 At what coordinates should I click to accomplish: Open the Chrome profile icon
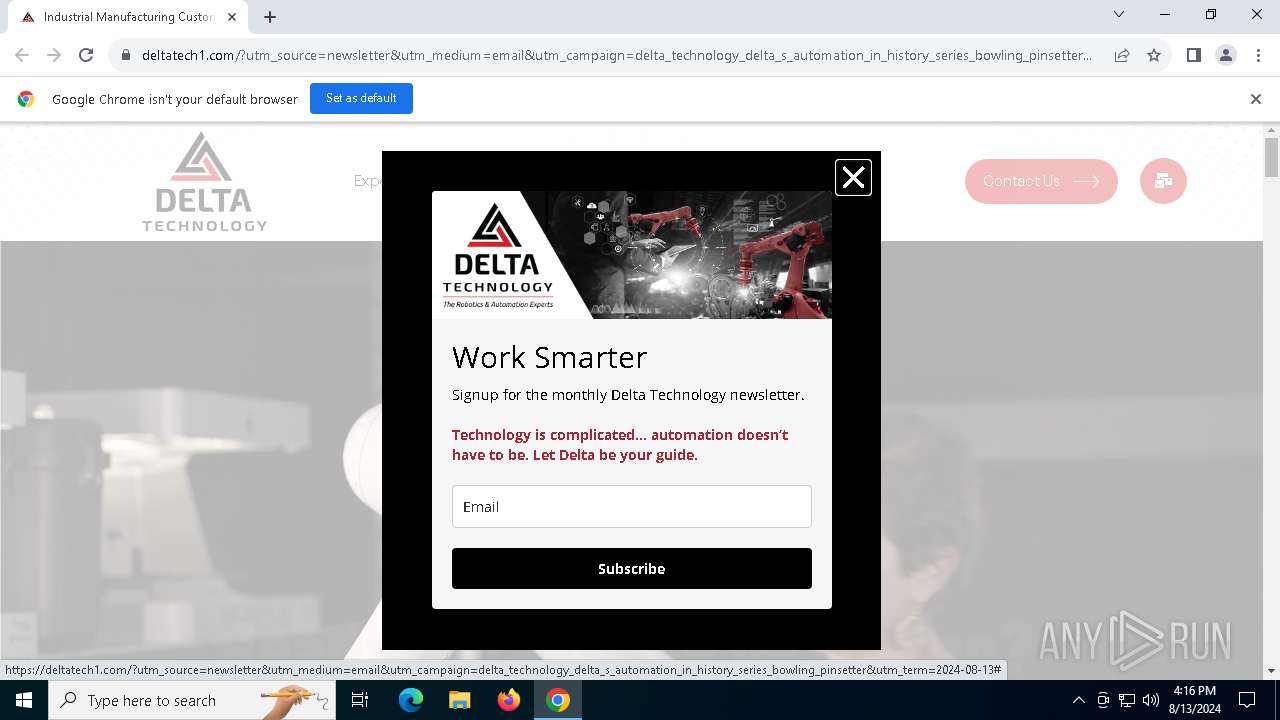point(1225,55)
